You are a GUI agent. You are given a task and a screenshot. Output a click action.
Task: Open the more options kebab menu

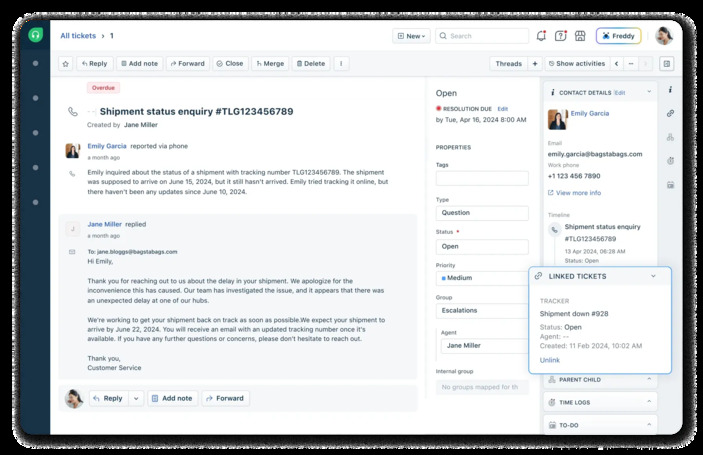(x=341, y=63)
